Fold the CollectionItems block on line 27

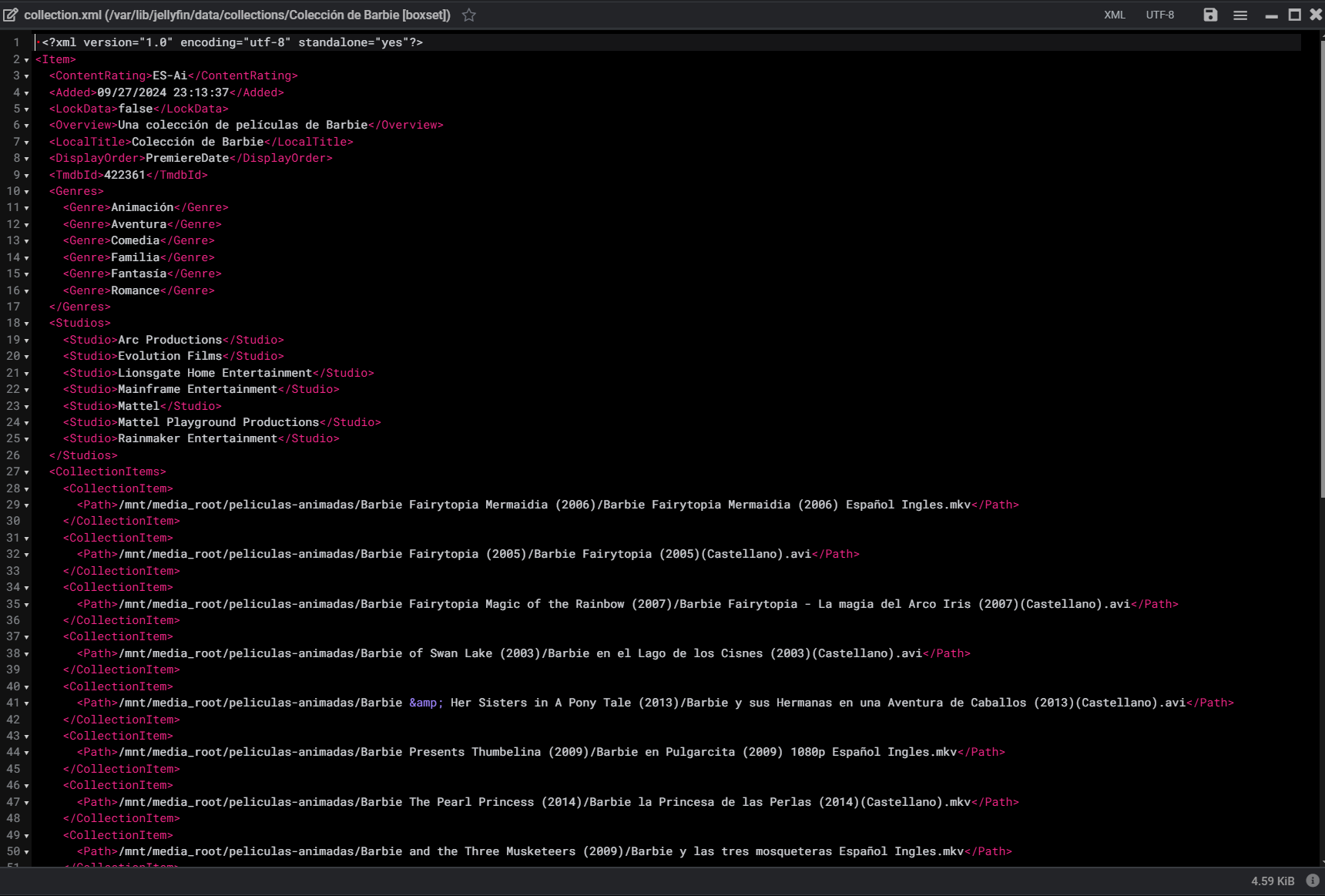point(27,472)
